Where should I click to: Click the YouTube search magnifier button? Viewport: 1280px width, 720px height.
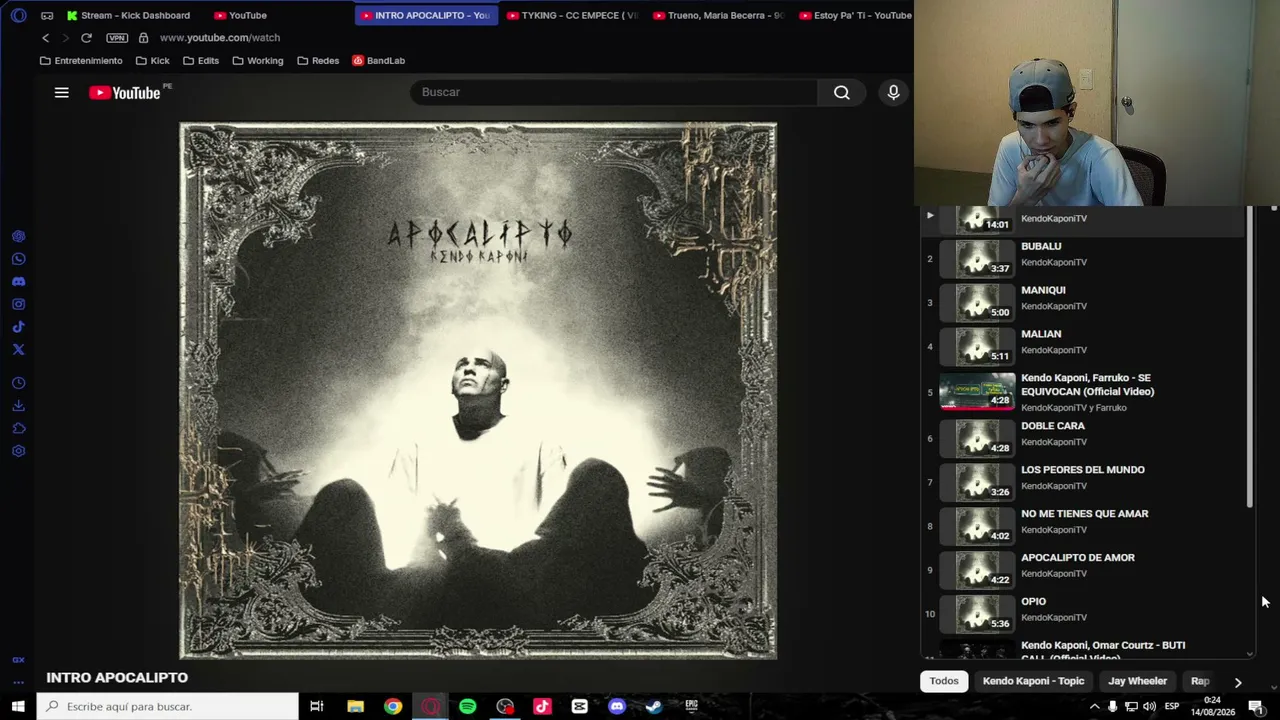click(x=842, y=92)
